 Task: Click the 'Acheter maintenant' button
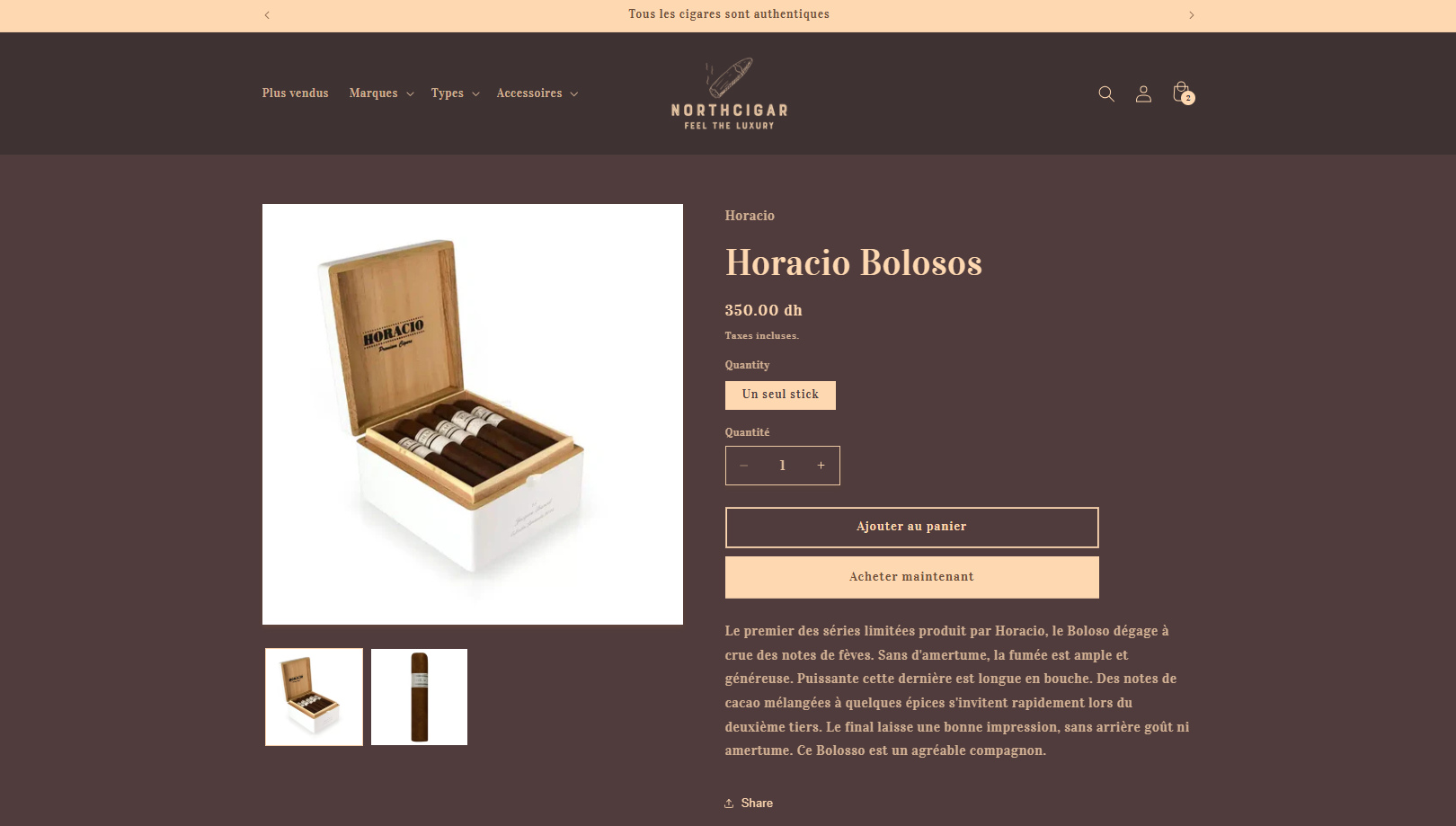911,577
